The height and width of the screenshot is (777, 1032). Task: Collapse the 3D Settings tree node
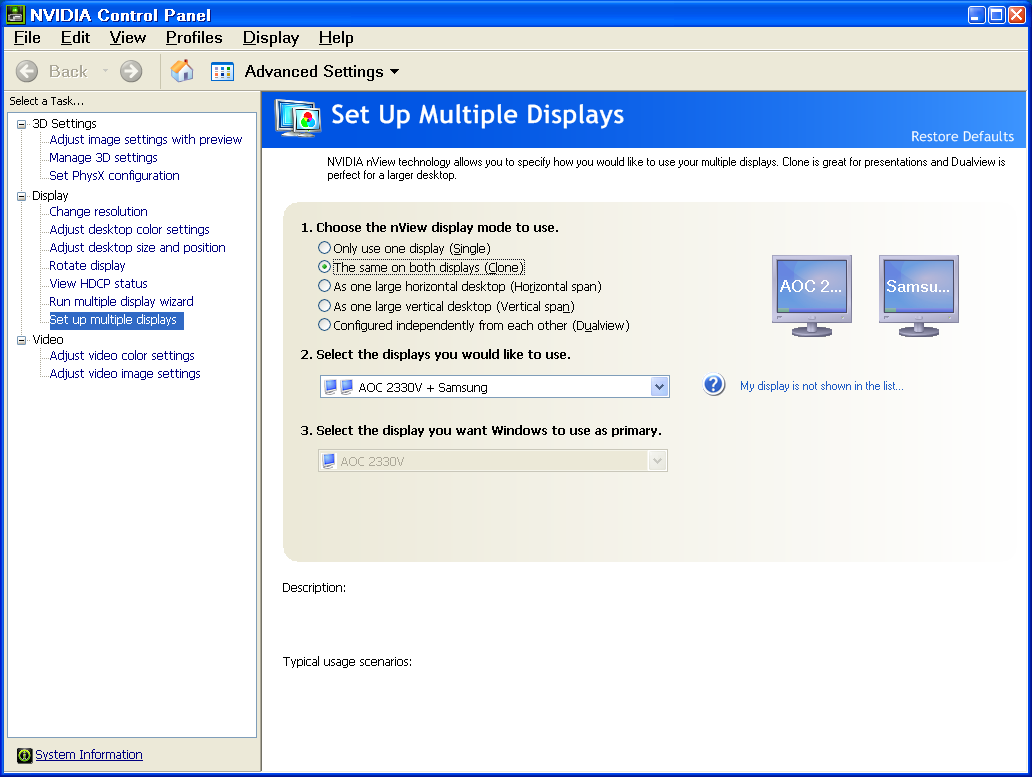coord(22,124)
